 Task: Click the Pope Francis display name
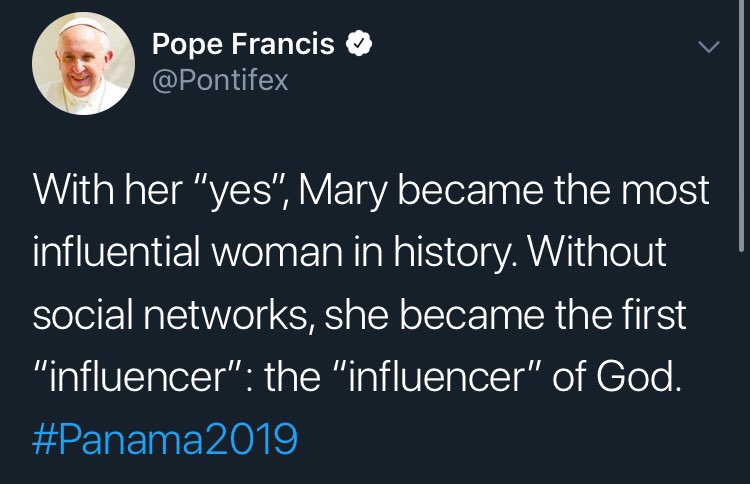pos(244,45)
